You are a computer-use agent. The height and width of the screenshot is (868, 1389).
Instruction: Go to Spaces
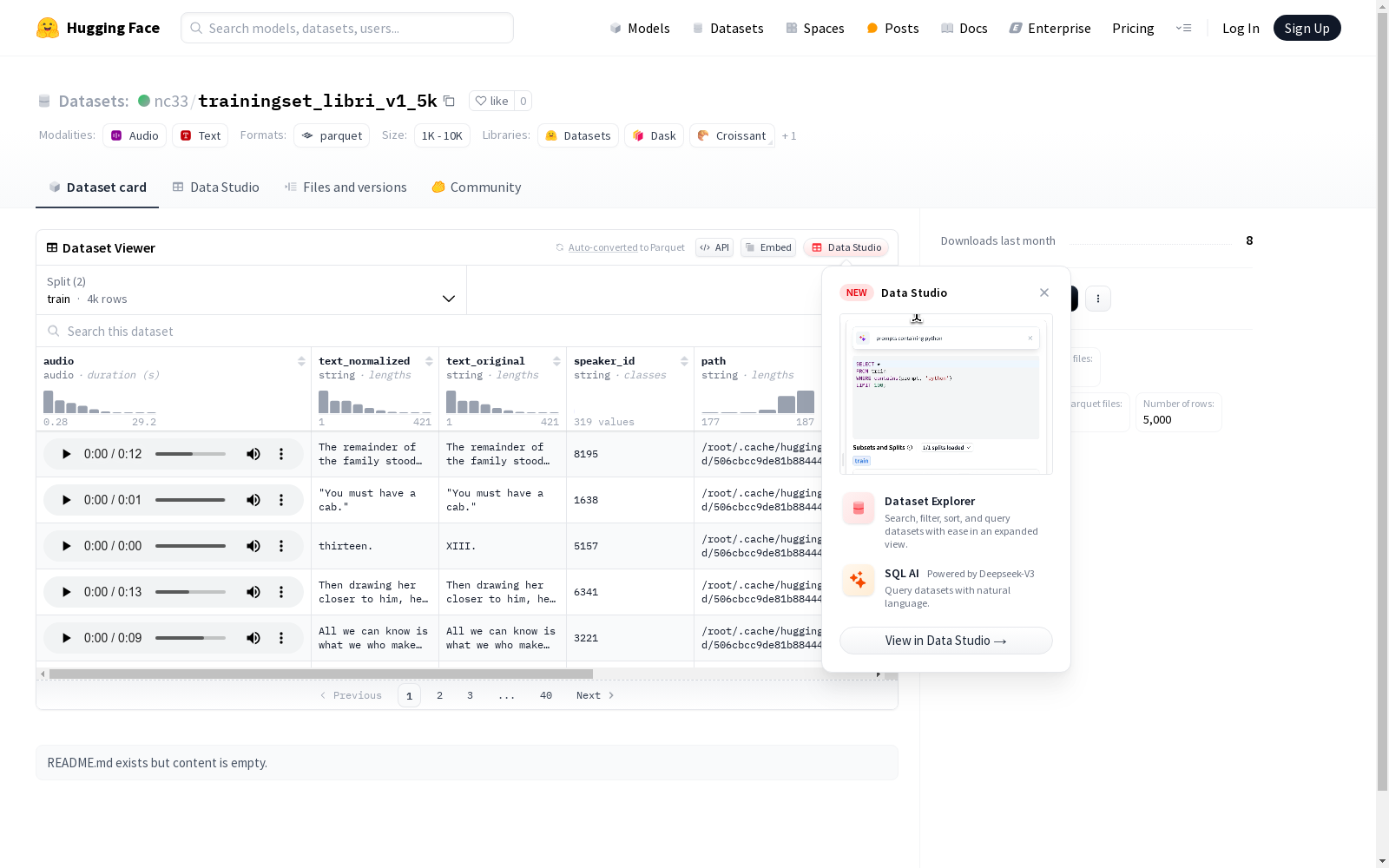tap(815, 28)
